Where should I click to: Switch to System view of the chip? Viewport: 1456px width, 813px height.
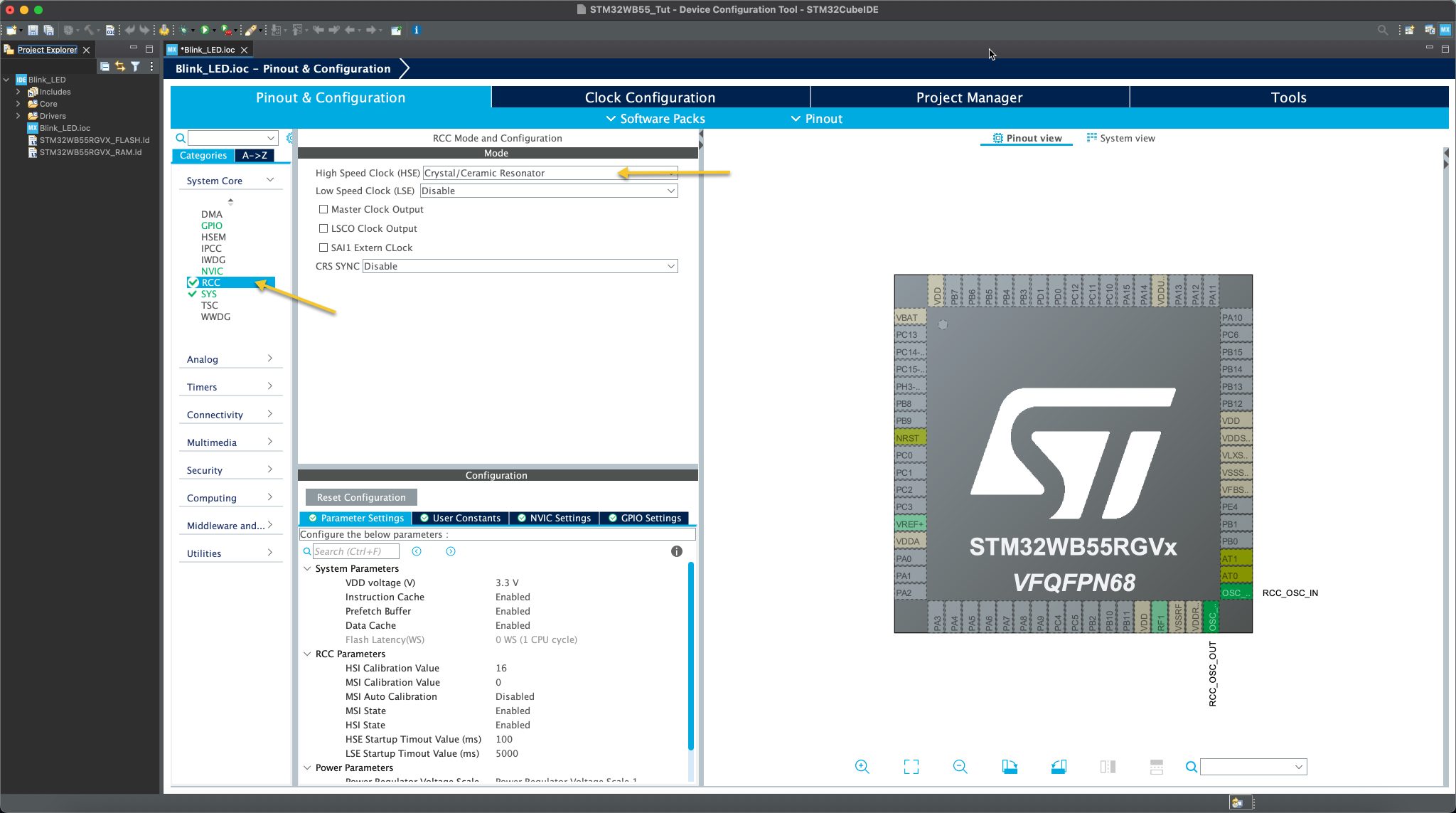(x=1127, y=138)
